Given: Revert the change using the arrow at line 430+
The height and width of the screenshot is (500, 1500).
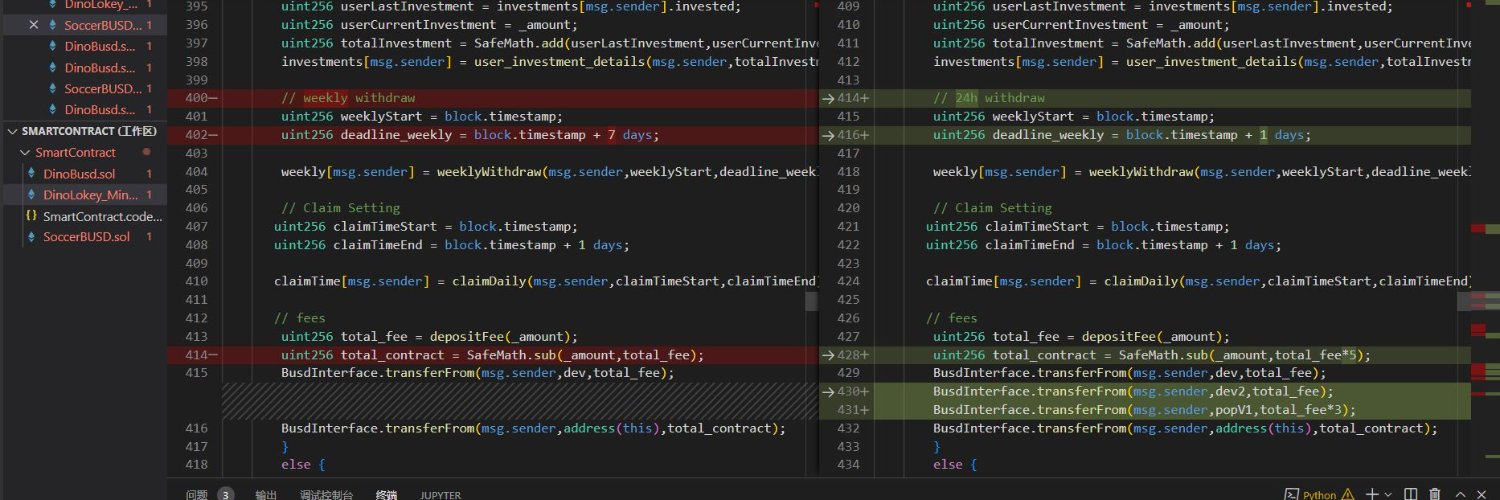Looking at the screenshot, I should click(x=827, y=392).
